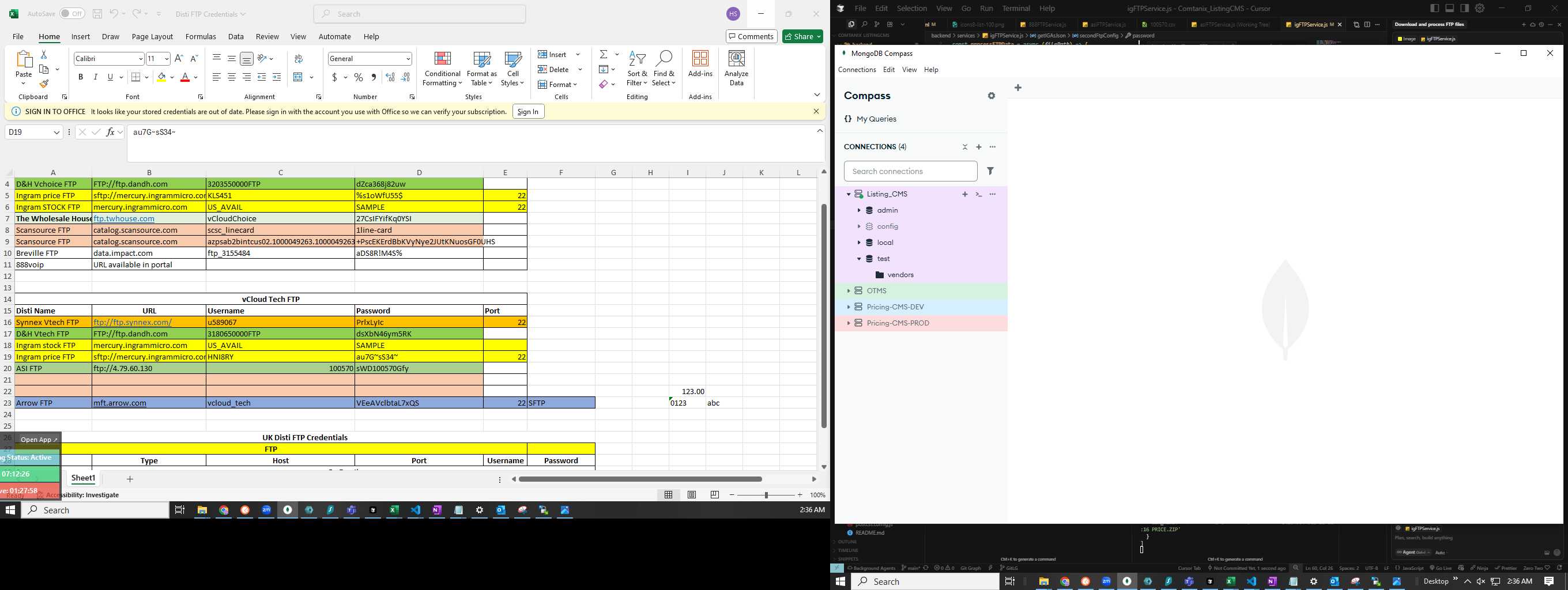Create database on Listing_CMS connection
Image resolution: width=1568 pixels, height=590 pixels.
(965, 194)
